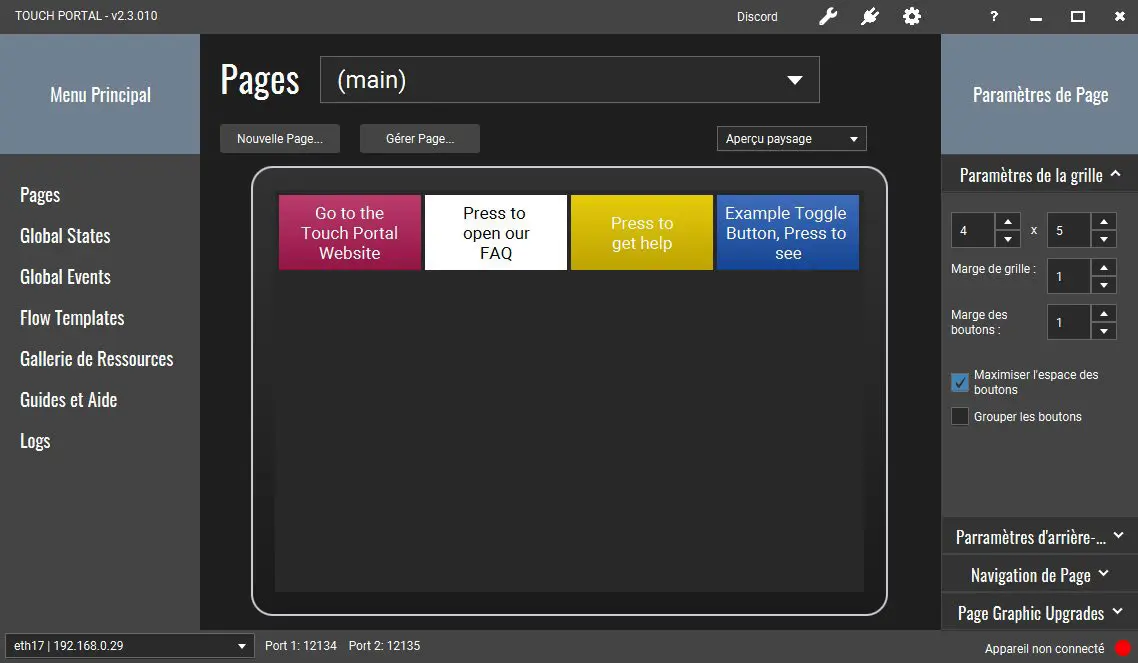
Task: Select the Go to the Touch Portal Website button
Action: coord(350,233)
